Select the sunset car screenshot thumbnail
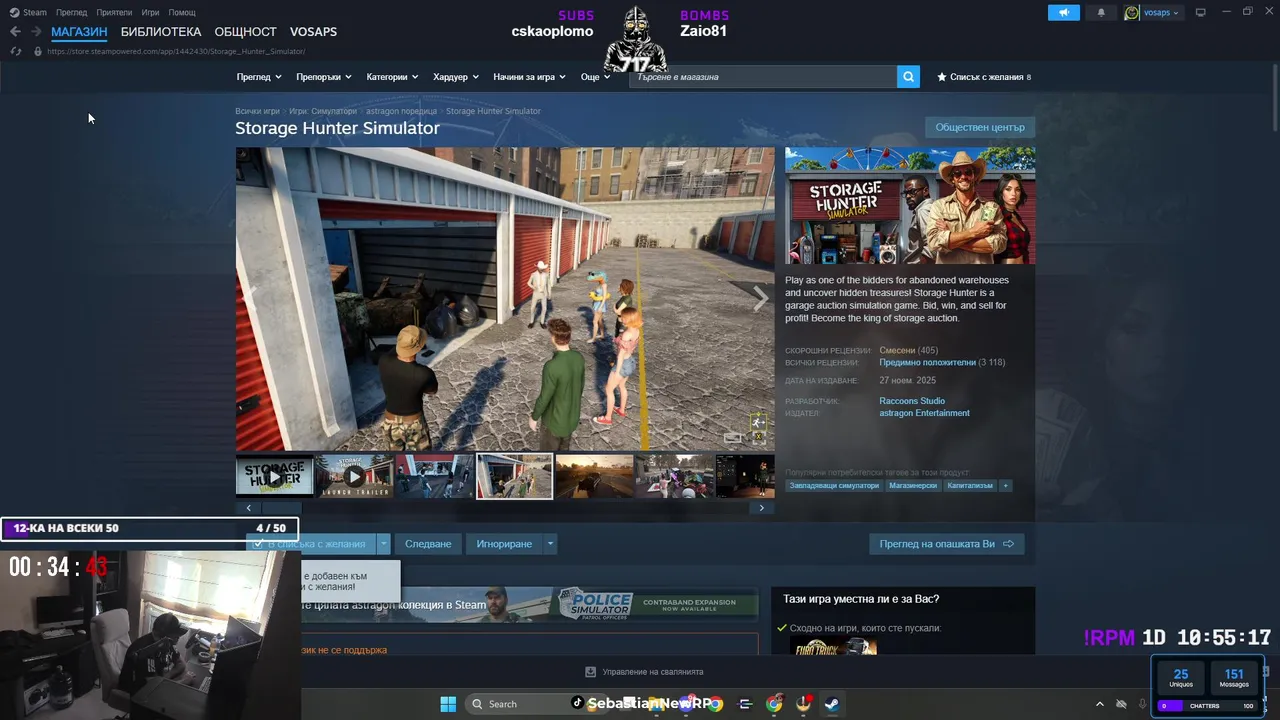This screenshot has width=1280, height=720. 594,476
